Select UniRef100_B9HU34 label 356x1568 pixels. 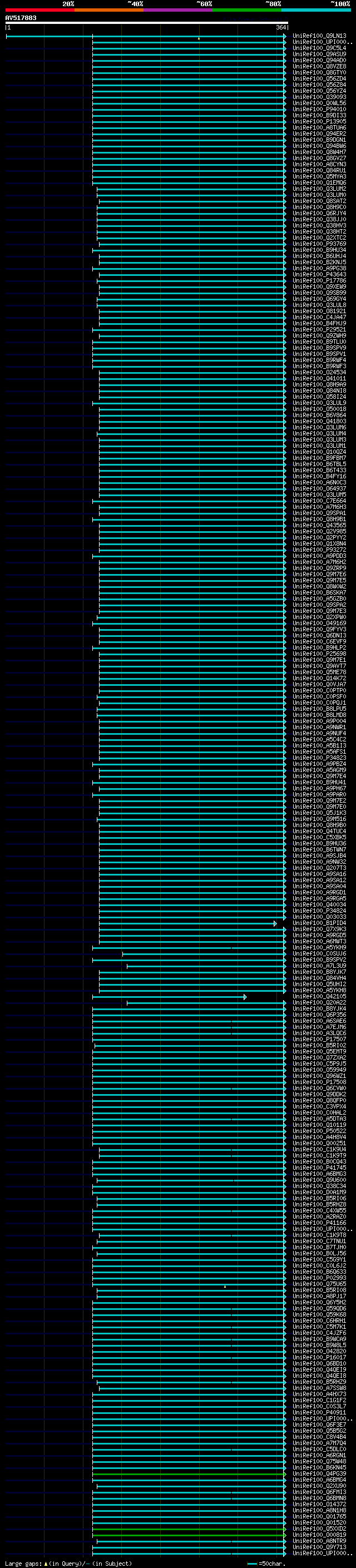point(319,250)
